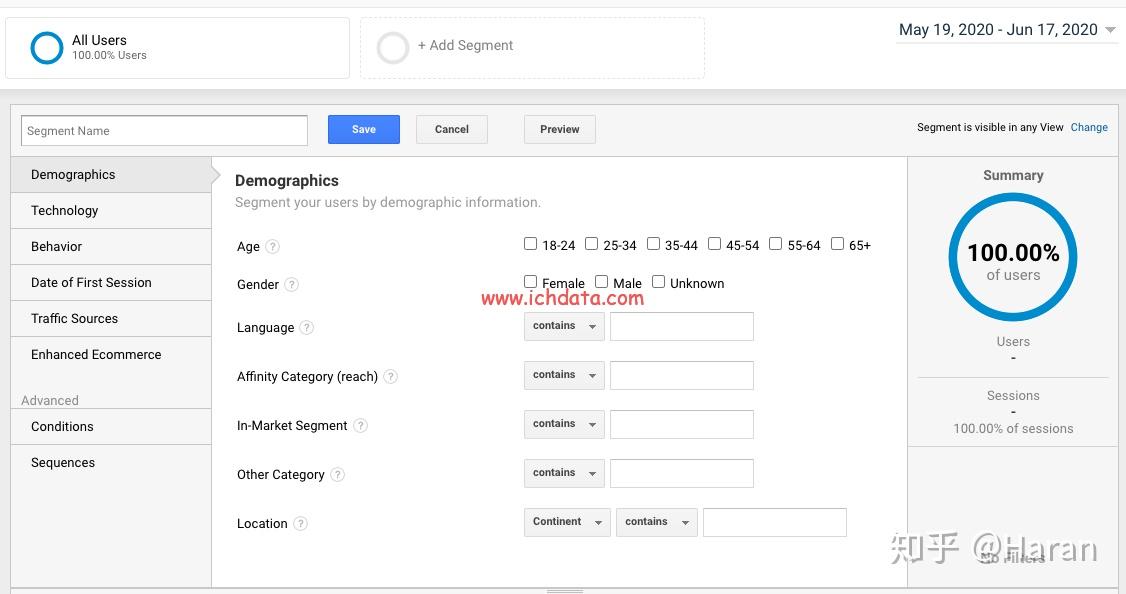Open the Language help question mark
The height and width of the screenshot is (594, 1126).
coord(307,327)
